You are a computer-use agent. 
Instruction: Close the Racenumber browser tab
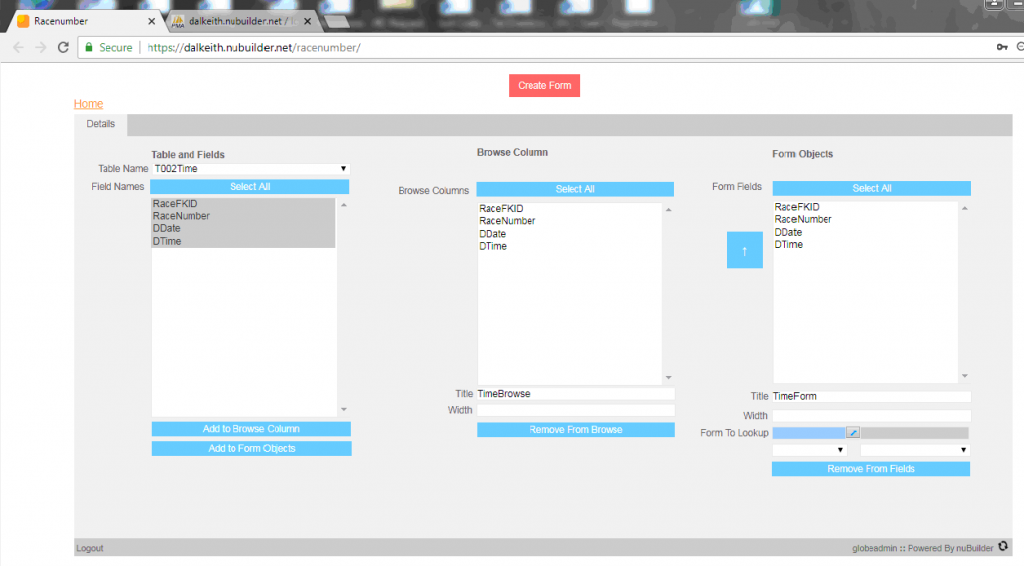(x=152, y=22)
